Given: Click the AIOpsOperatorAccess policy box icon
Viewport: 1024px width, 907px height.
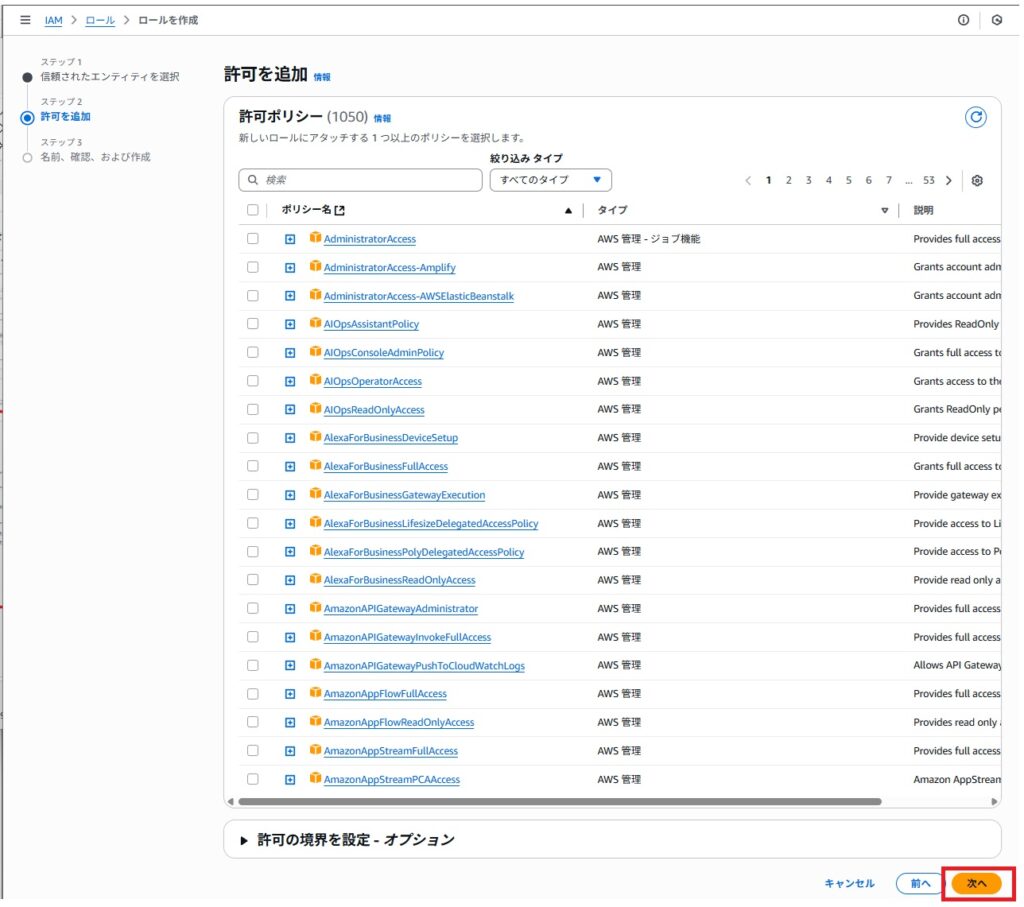Looking at the screenshot, I should pyautogui.click(x=315, y=379).
